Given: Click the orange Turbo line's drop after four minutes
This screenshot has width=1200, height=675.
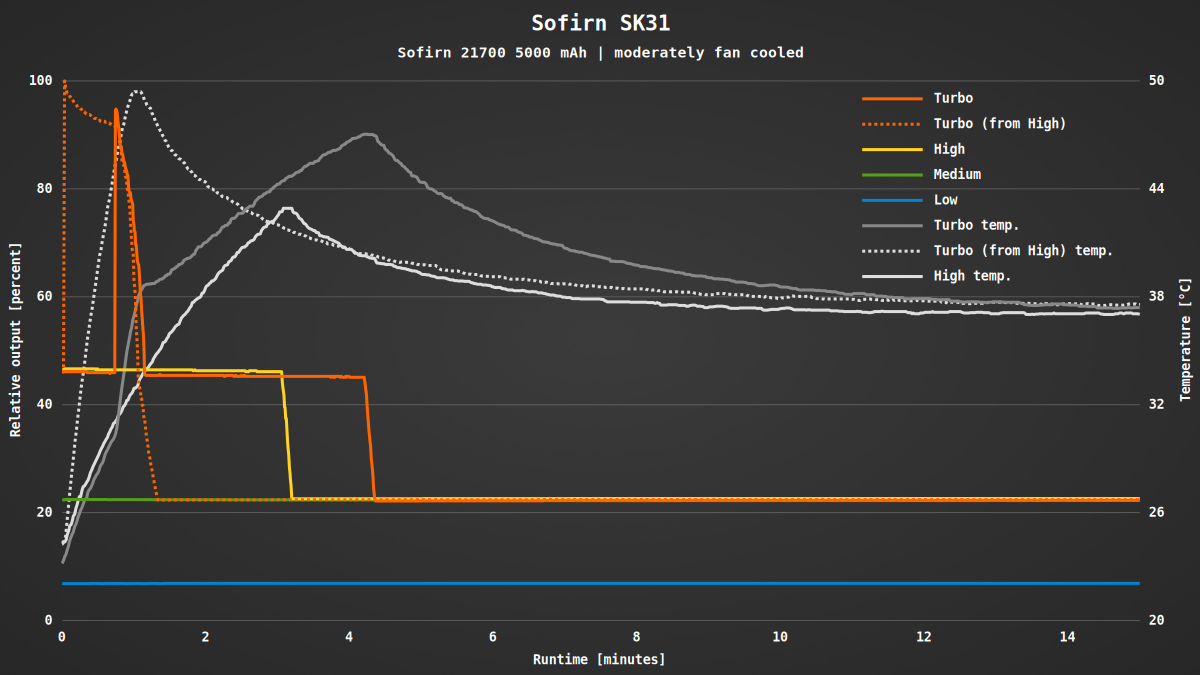Looking at the screenshot, I should click(x=369, y=438).
